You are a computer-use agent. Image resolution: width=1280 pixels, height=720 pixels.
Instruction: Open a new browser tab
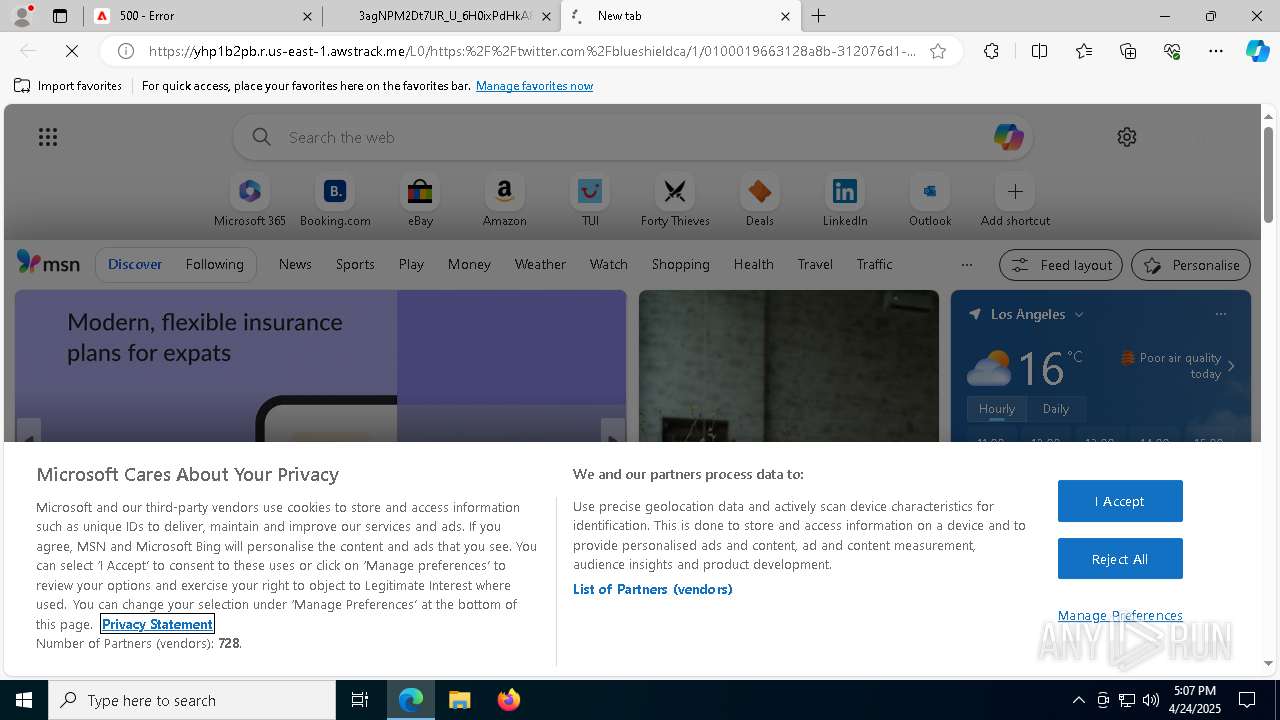click(x=818, y=16)
